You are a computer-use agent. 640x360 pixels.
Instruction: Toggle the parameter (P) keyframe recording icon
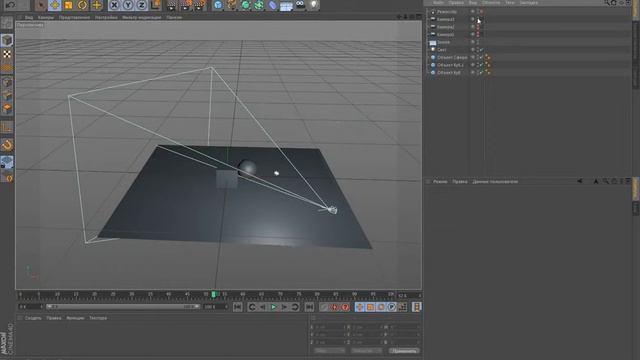point(391,307)
